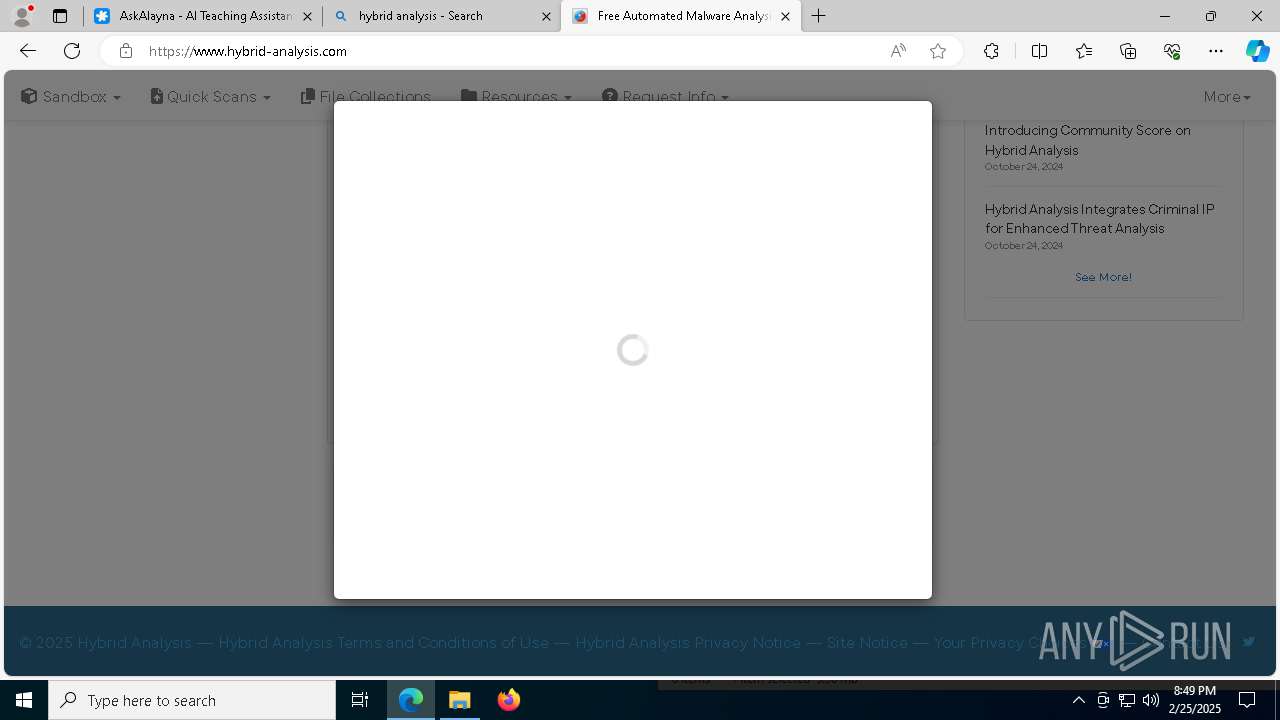The width and height of the screenshot is (1280, 720).
Task: Select the Free Automated Malware Analysis tab
Action: point(681,16)
